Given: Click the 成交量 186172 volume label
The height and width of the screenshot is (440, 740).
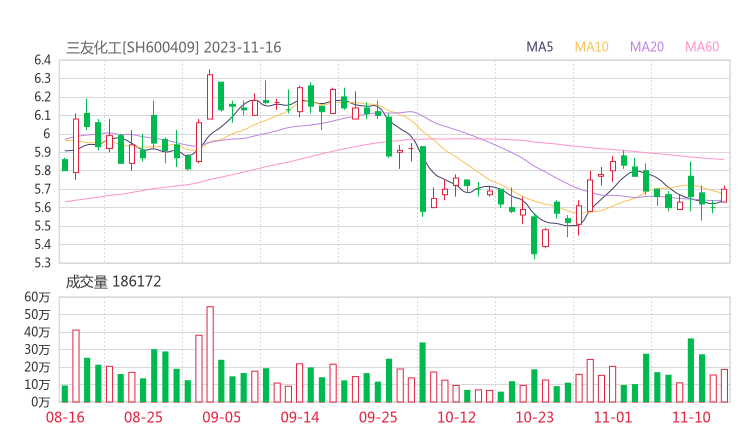Looking at the screenshot, I should click(113, 282).
